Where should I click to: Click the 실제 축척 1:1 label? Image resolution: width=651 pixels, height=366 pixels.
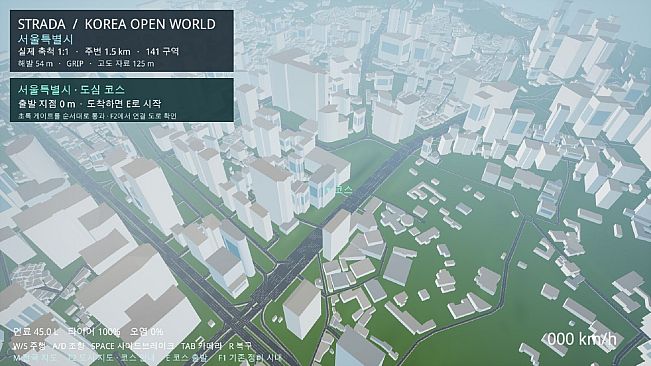[43, 52]
